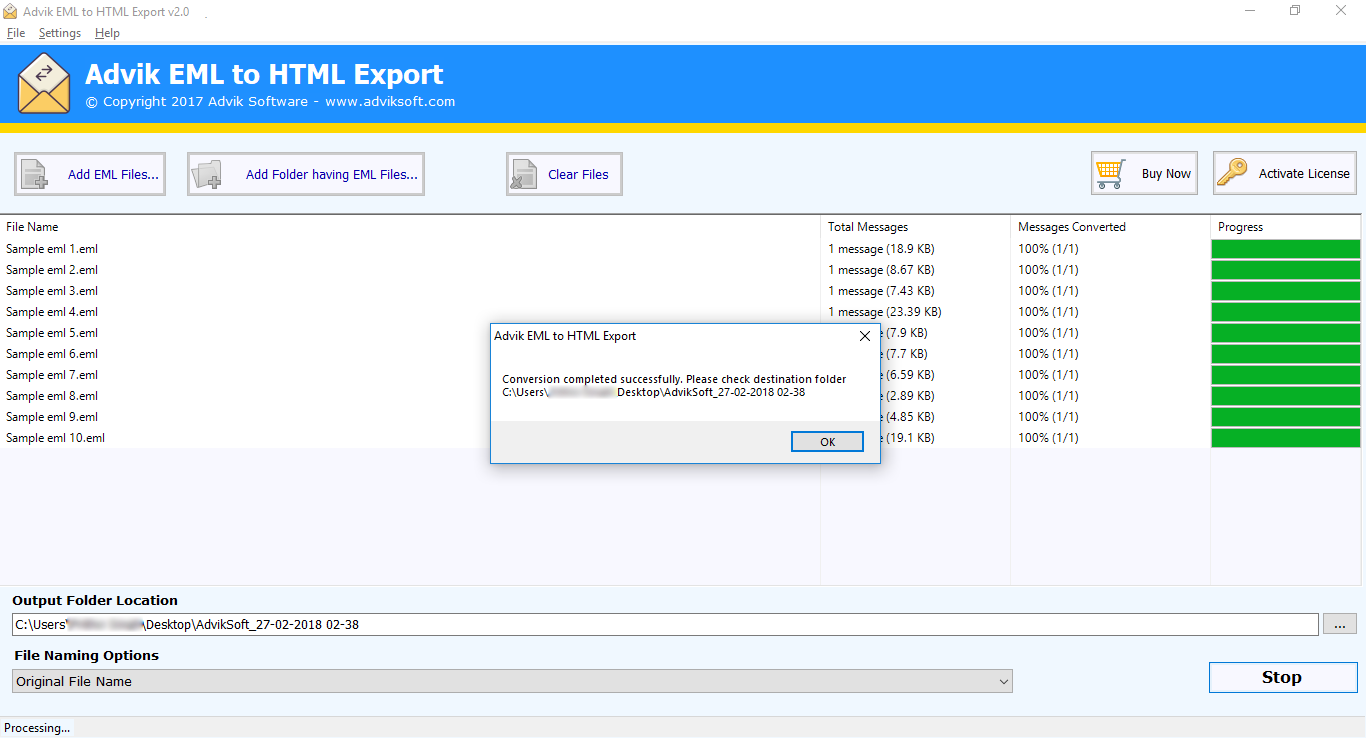
Task: Open the Help menu
Action: [107, 33]
